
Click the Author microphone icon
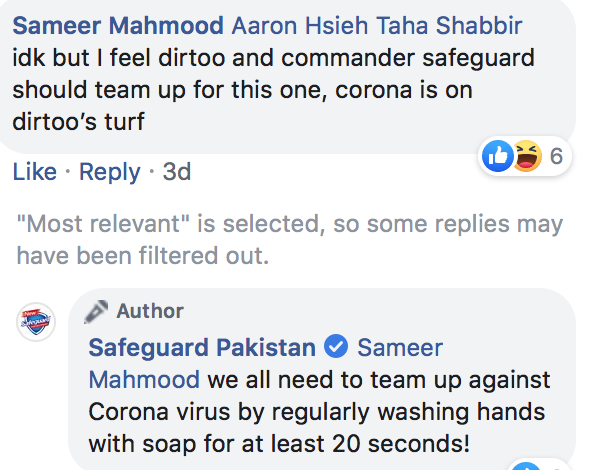point(96,312)
